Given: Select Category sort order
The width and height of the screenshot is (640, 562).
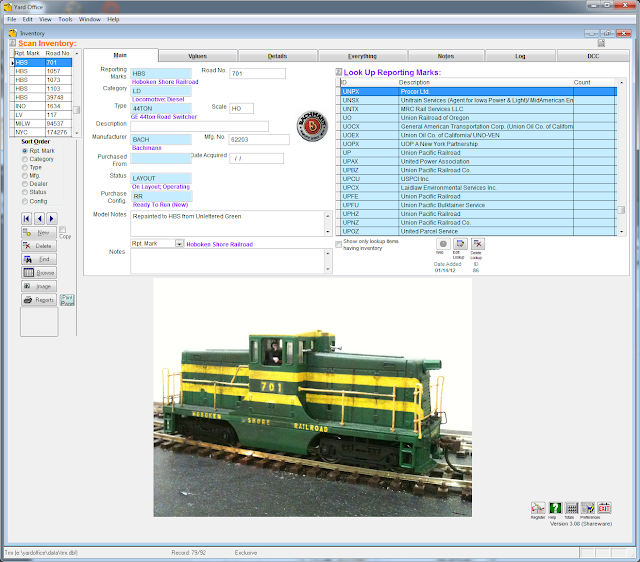Looking at the screenshot, I should point(25,159).
